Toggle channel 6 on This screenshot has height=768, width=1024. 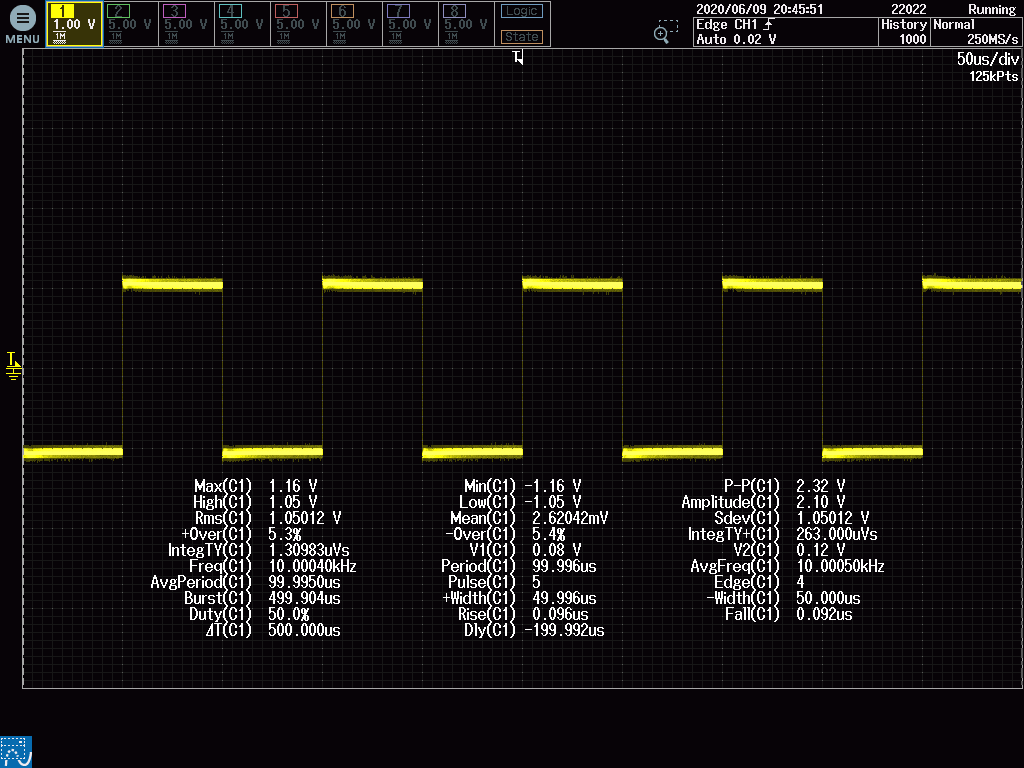[355, 24]
